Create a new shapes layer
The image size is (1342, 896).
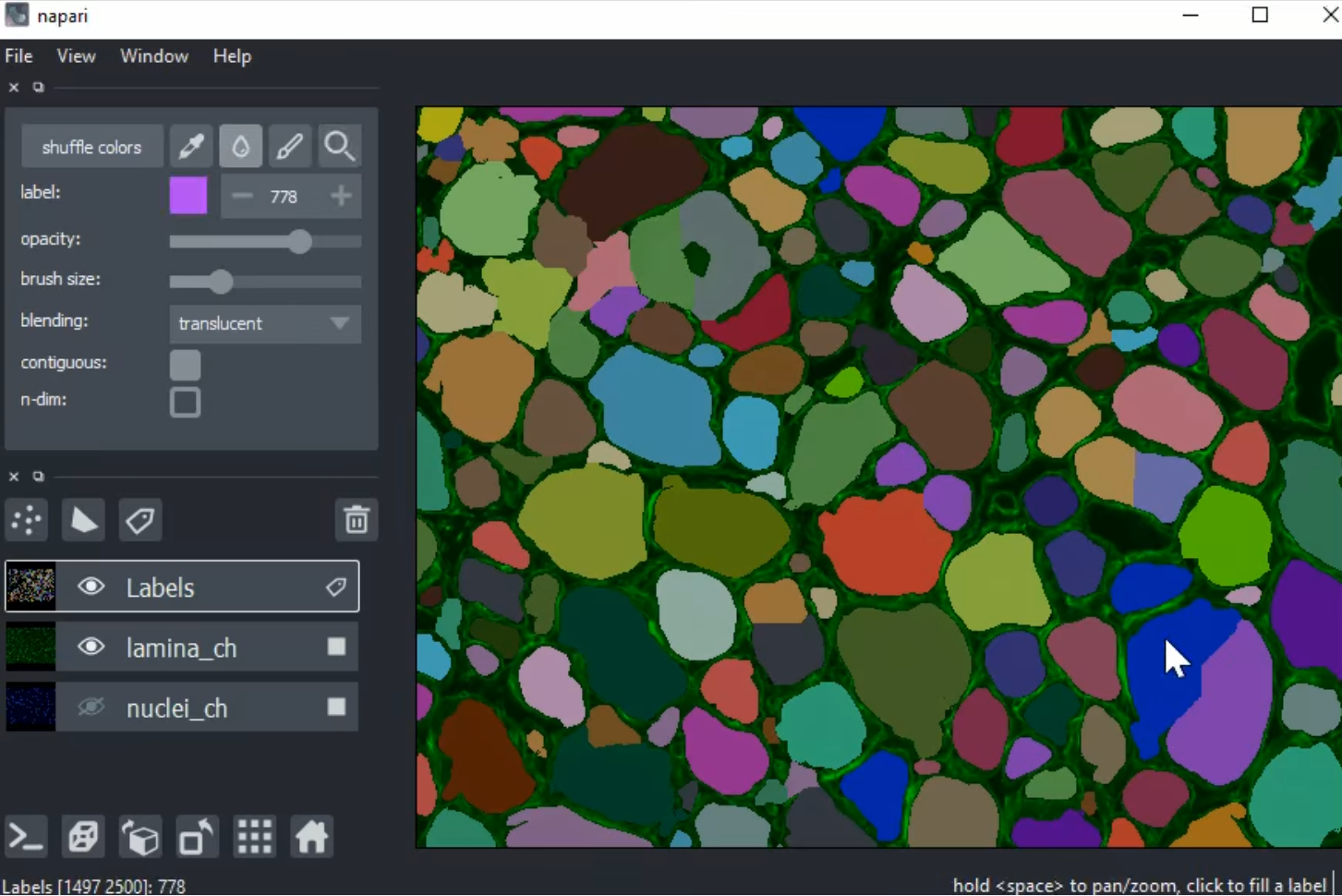tap(83, 520)
